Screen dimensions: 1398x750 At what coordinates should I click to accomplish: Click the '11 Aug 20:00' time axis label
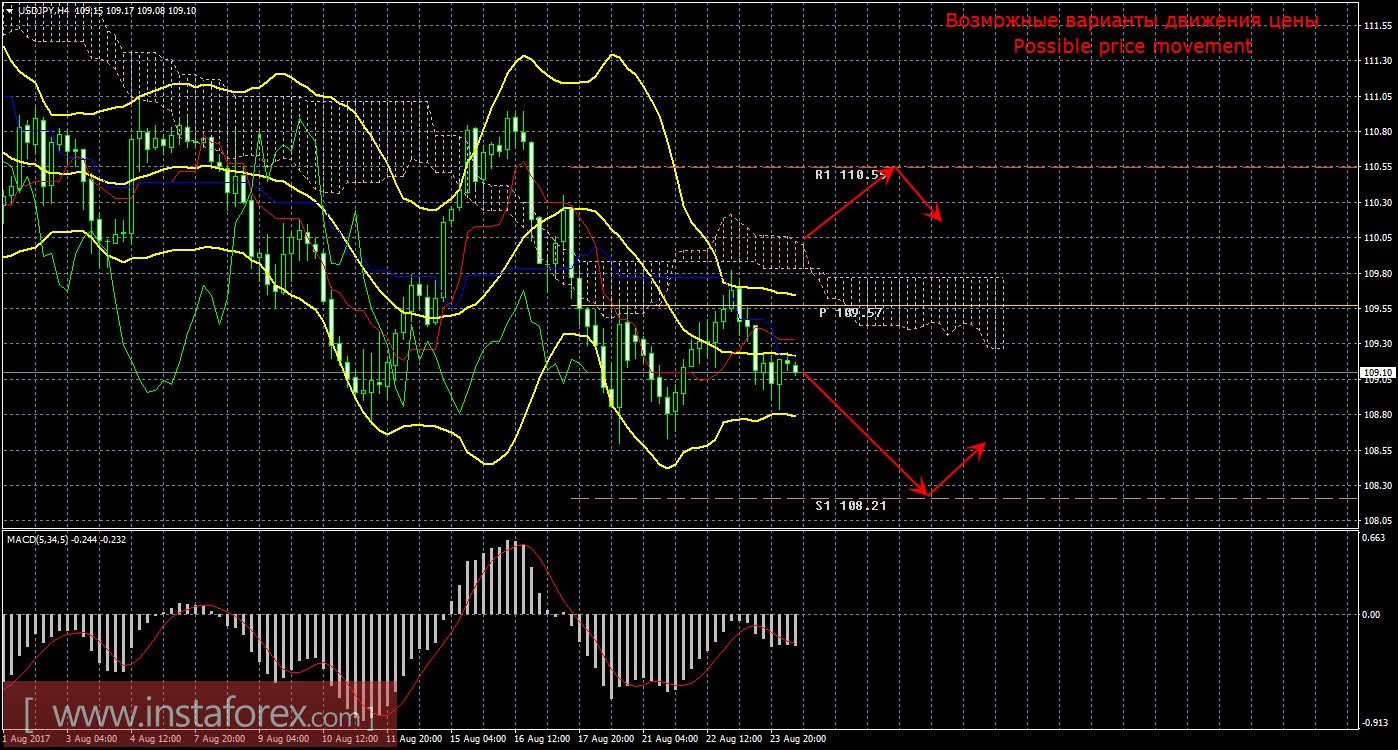pos(415,740)
